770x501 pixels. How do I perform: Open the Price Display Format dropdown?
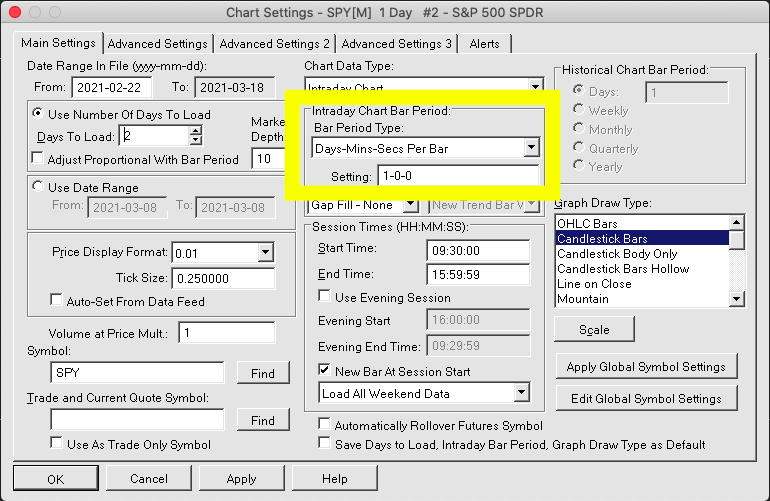point(265,252)
